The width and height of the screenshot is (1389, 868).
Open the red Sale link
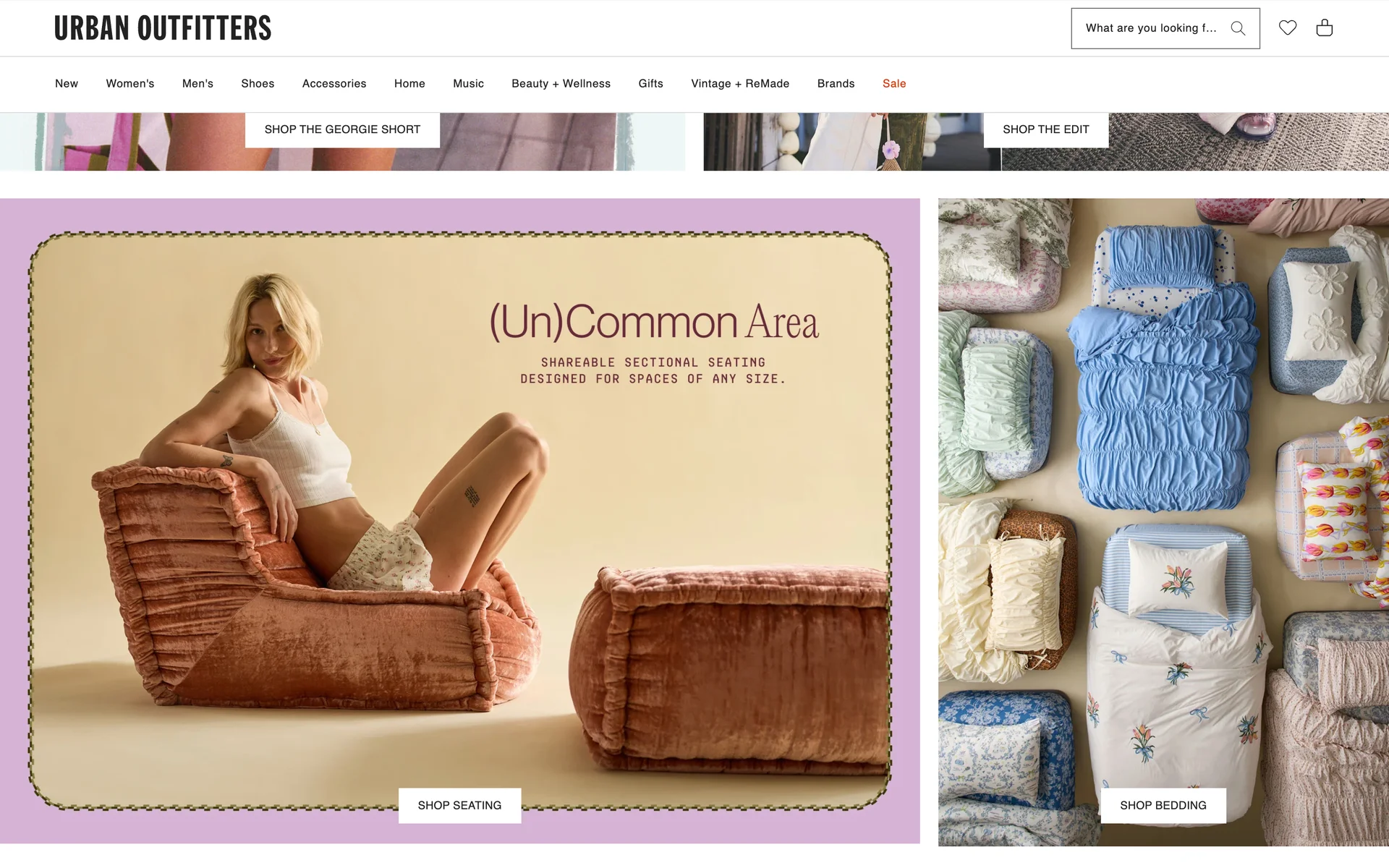coord(894,84)
